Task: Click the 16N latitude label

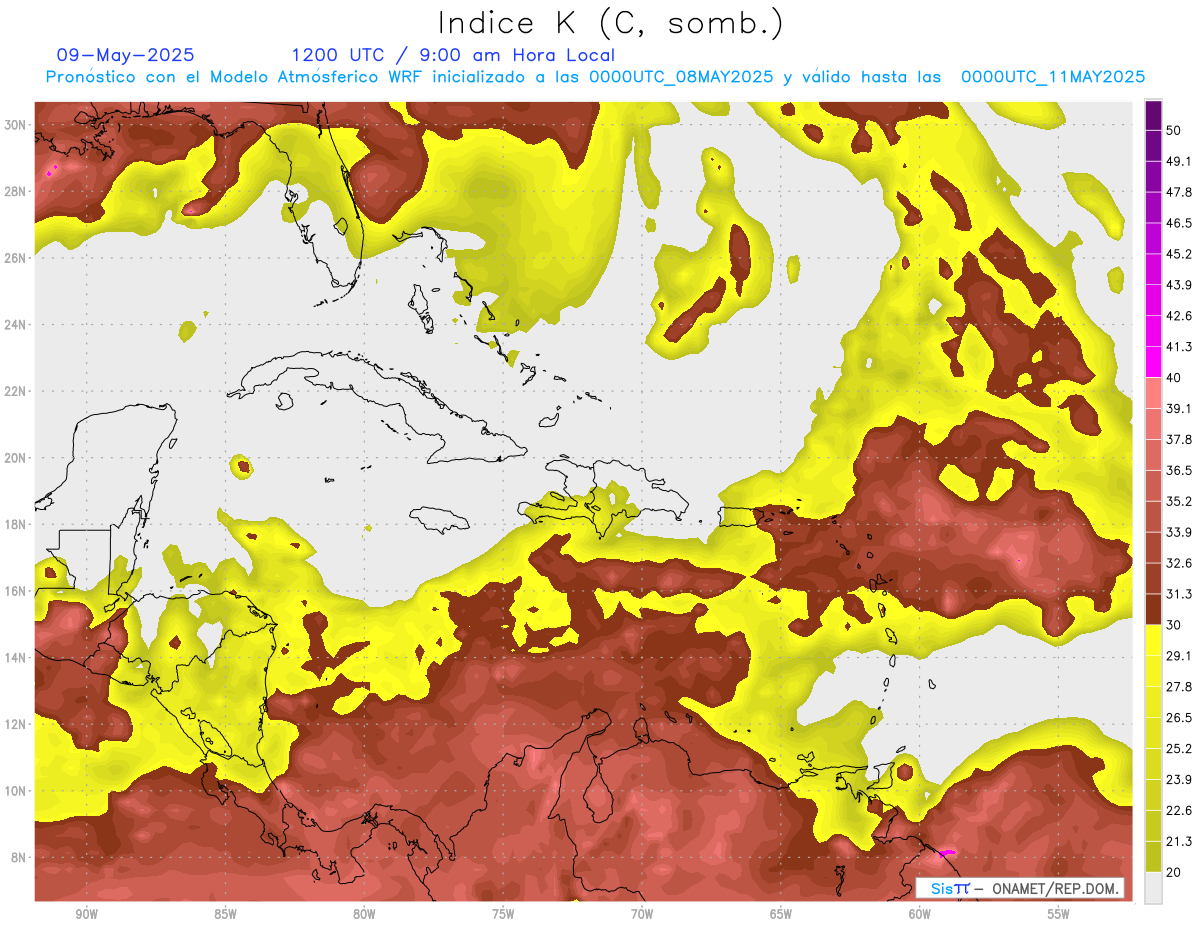Action: point(17,591)
